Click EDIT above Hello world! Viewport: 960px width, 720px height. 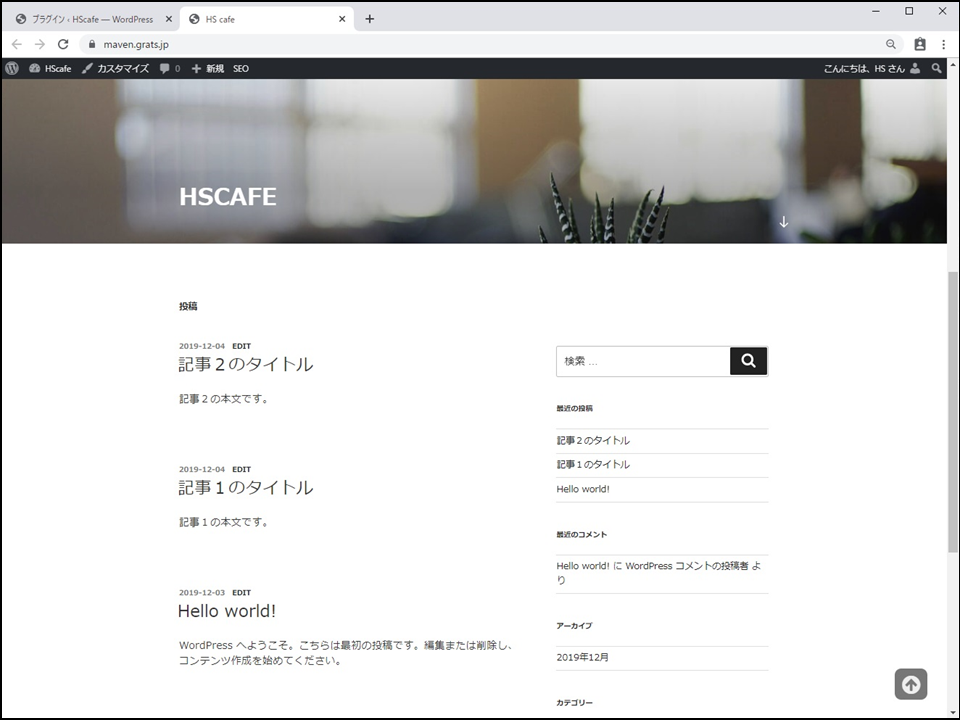point(241,592)
